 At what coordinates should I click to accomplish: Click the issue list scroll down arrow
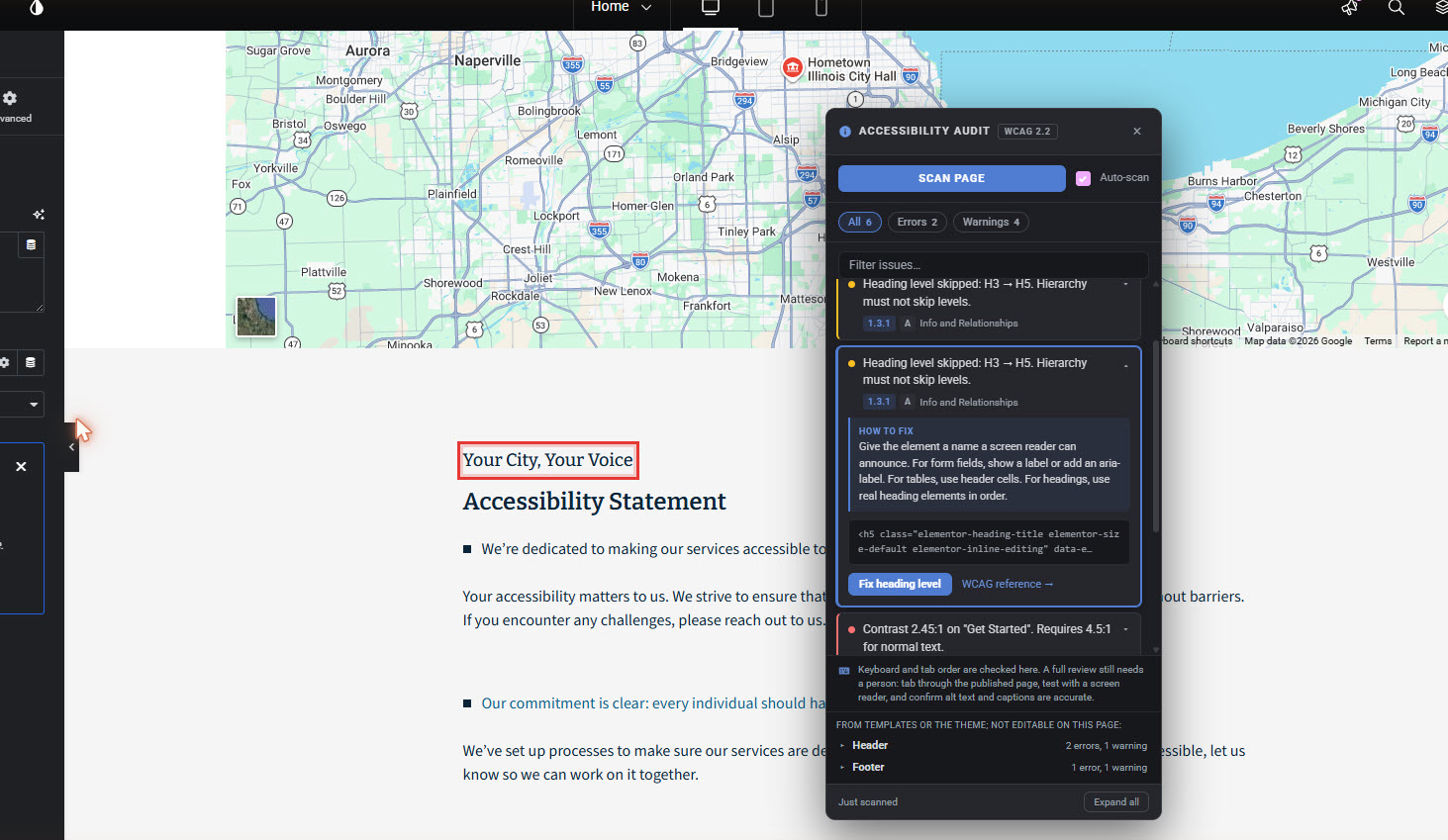coord(1155,650)
